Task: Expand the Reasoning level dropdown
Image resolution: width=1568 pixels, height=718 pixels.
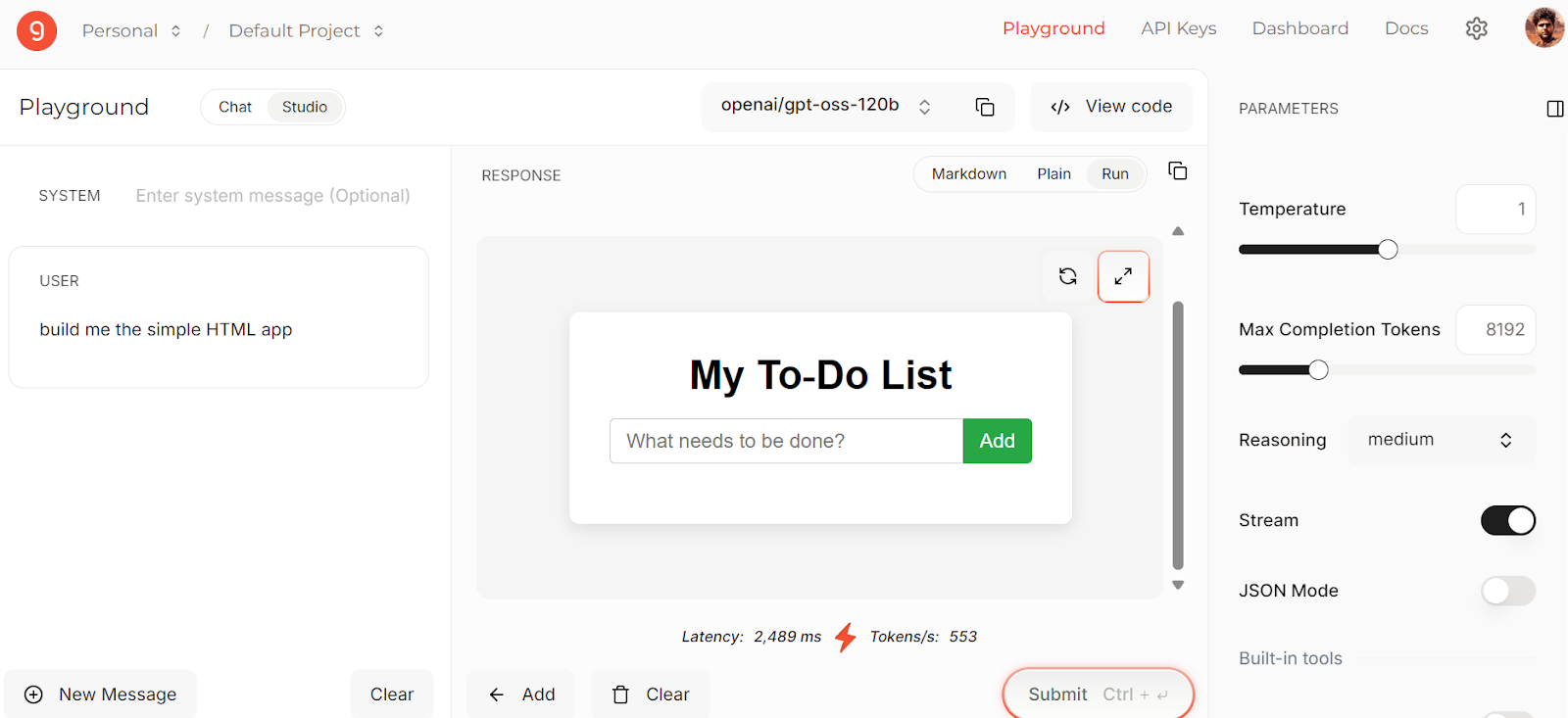Action: pos(1440,440)
